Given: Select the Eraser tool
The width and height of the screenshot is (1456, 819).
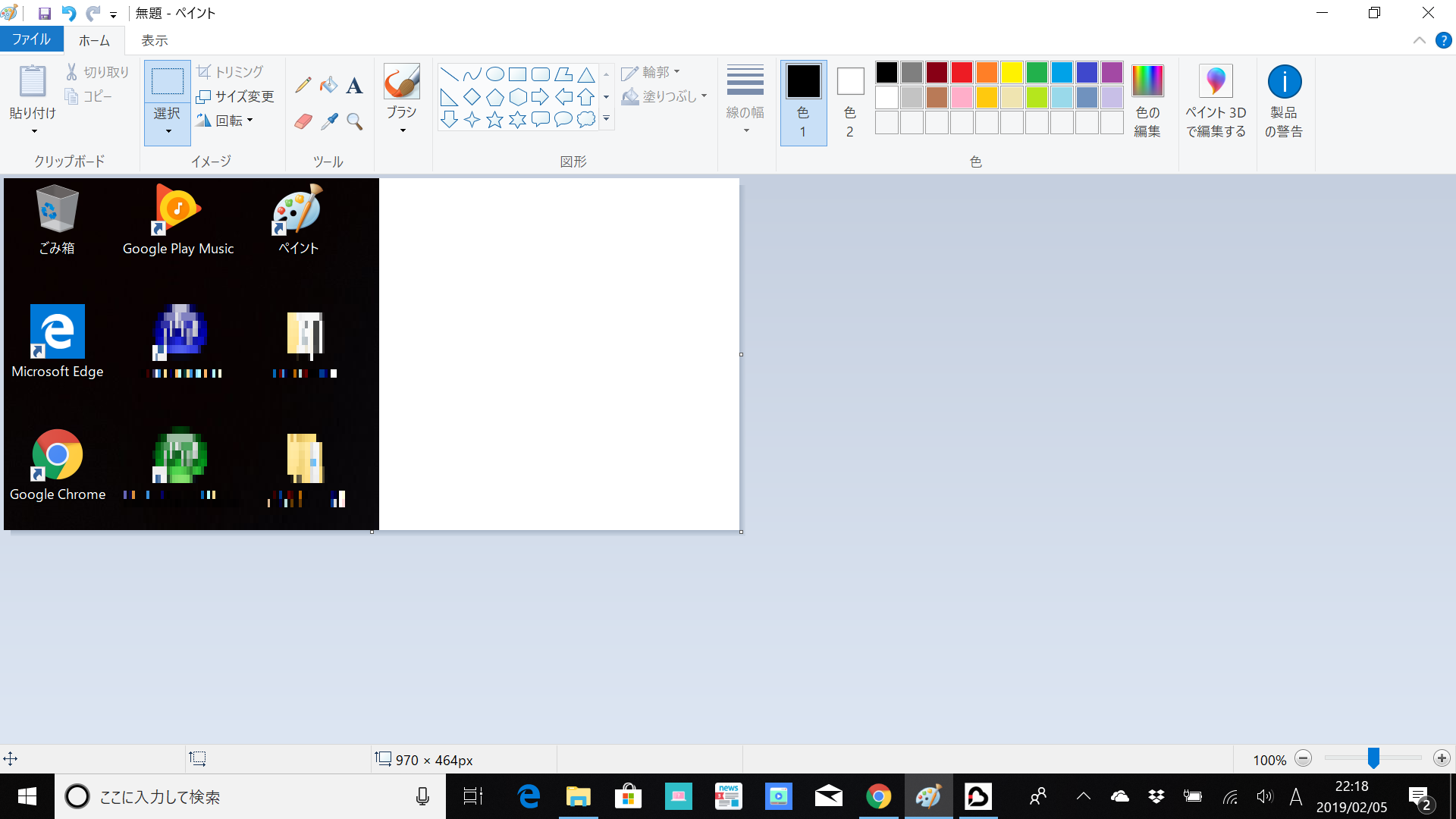Looking at the screenshot, I should [x=303, y=121].
